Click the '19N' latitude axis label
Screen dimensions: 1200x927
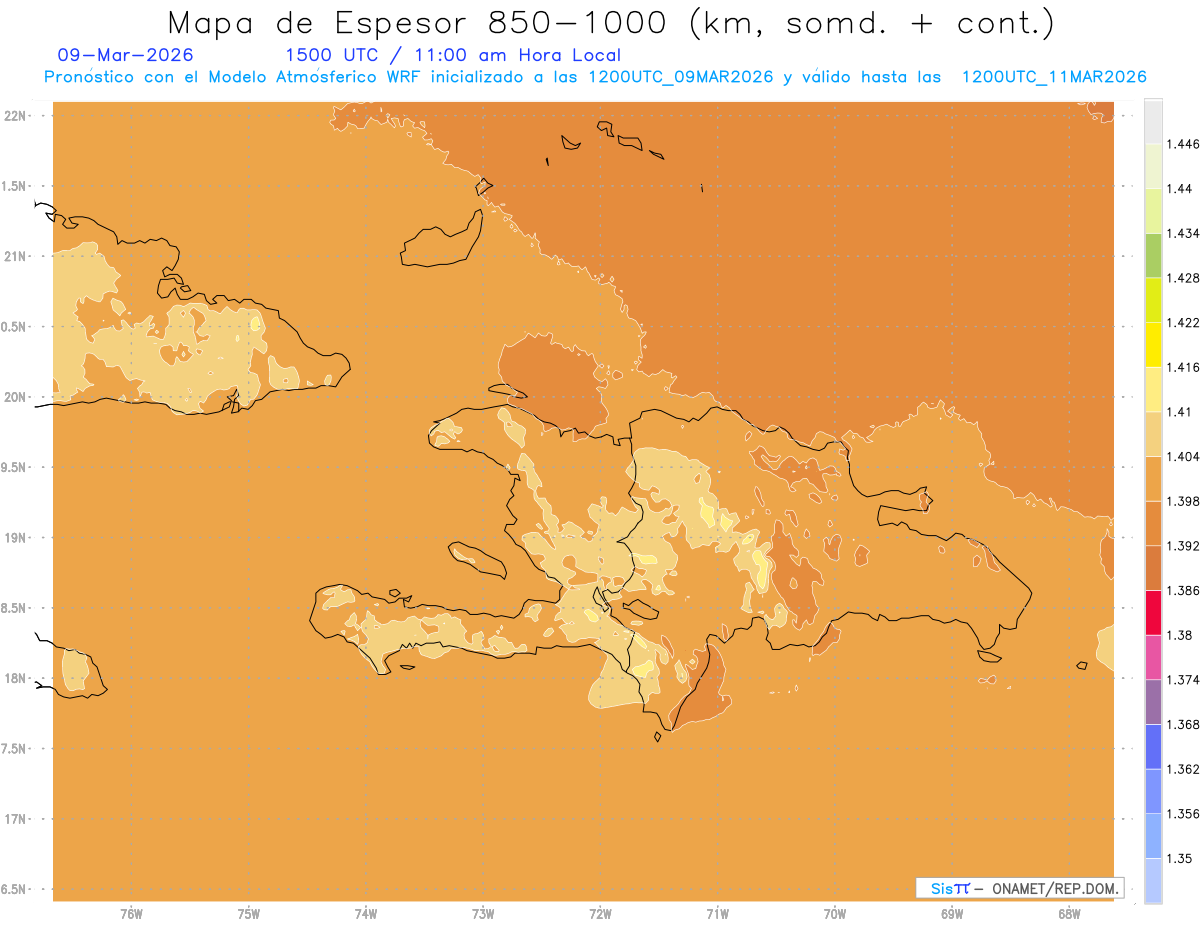click(x=16, y=537)
